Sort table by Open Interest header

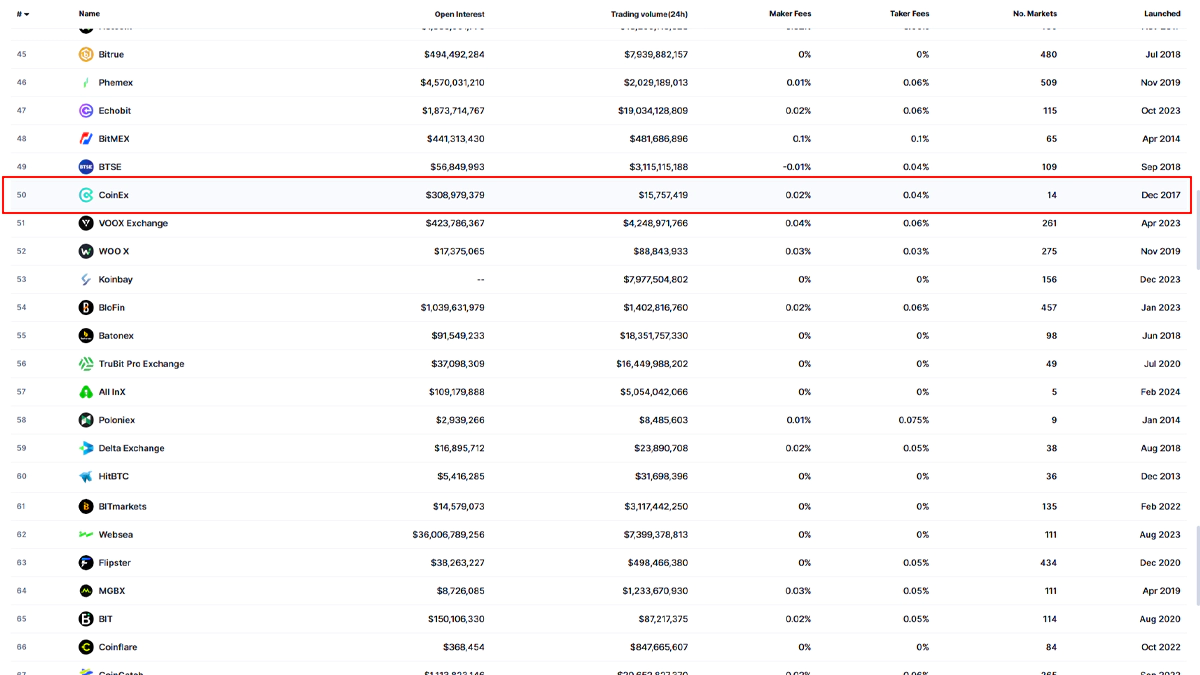click(459, 14)
